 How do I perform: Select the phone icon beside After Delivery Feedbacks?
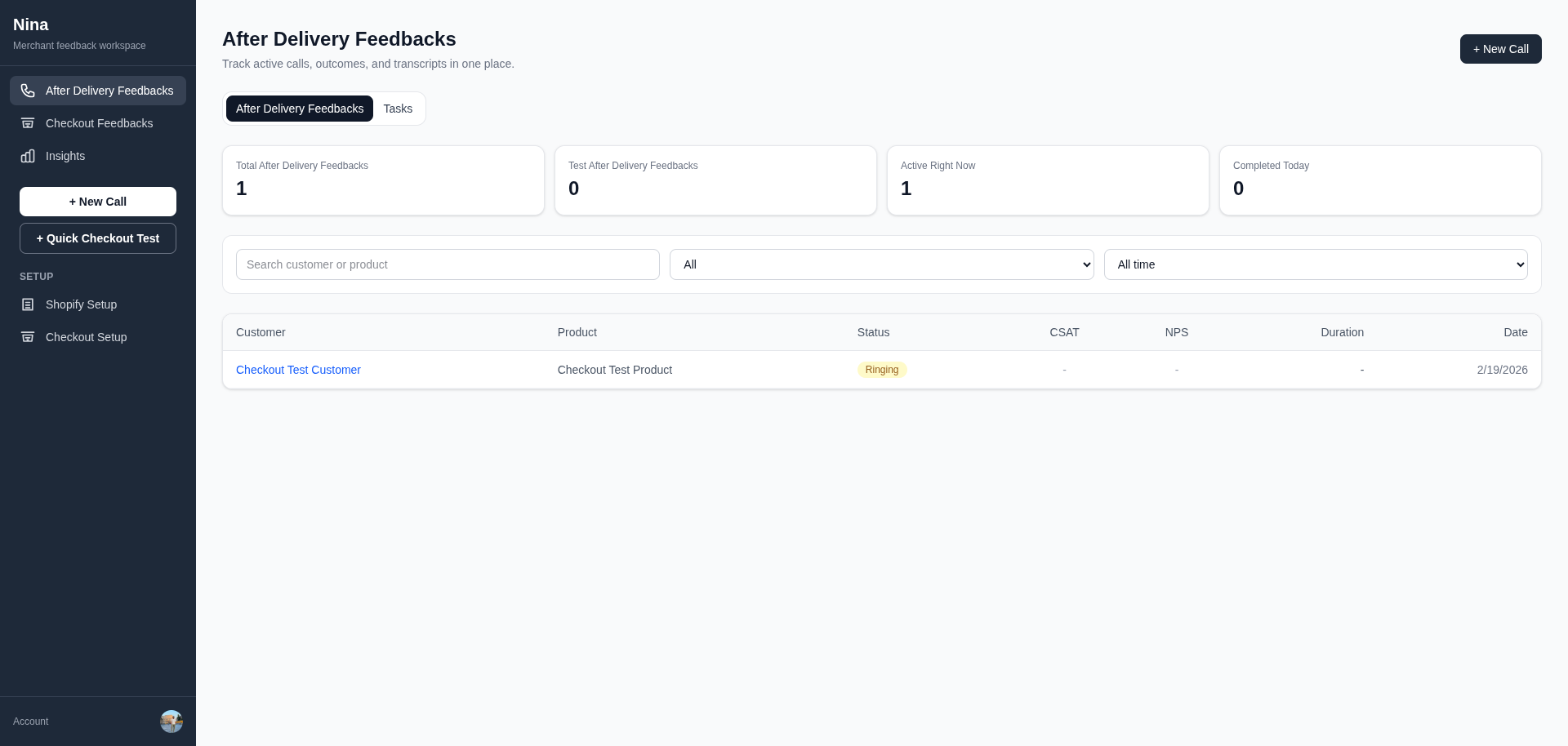pyautogui.click(x=28, y=91)
